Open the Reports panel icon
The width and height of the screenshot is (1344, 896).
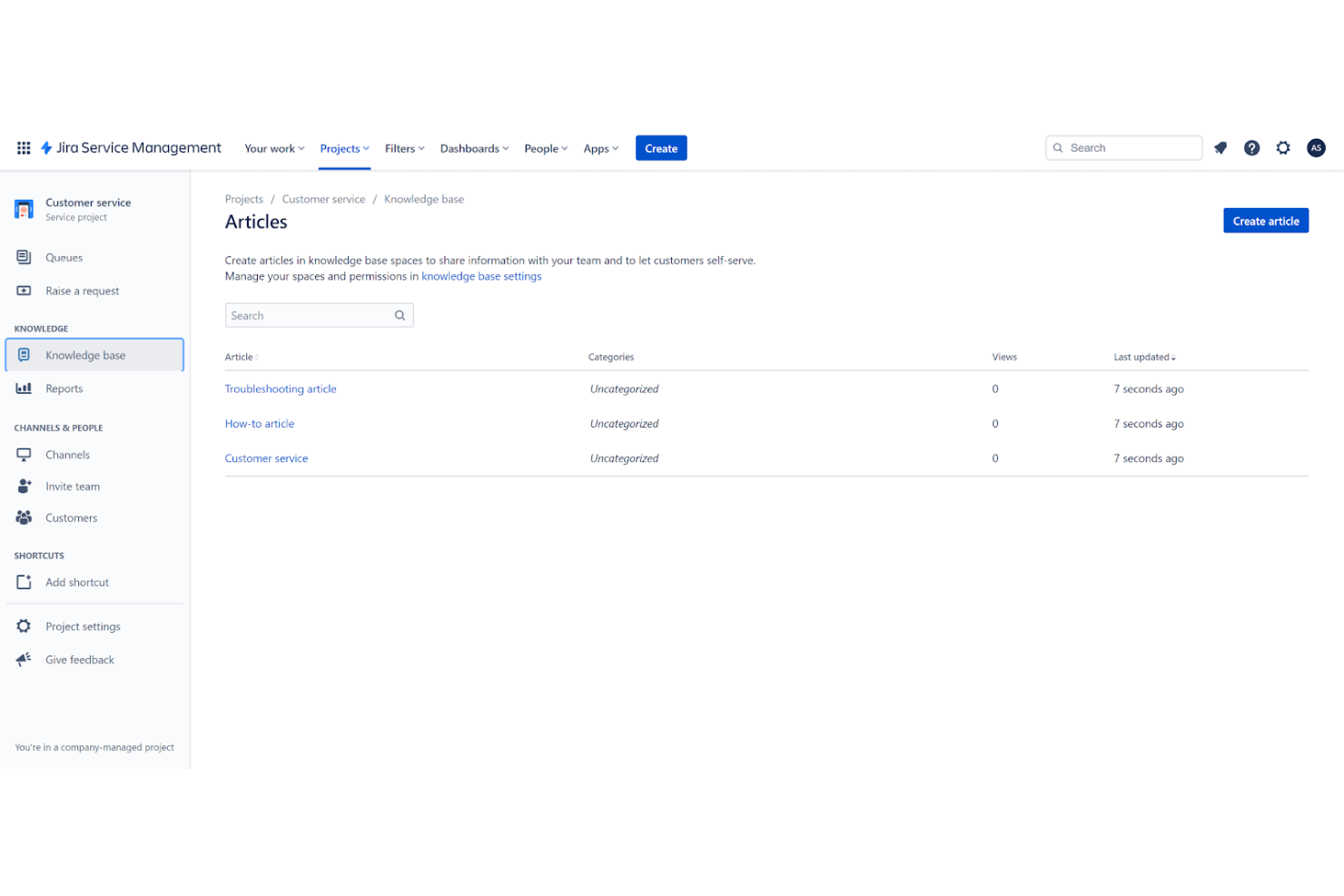click(24, 389)
